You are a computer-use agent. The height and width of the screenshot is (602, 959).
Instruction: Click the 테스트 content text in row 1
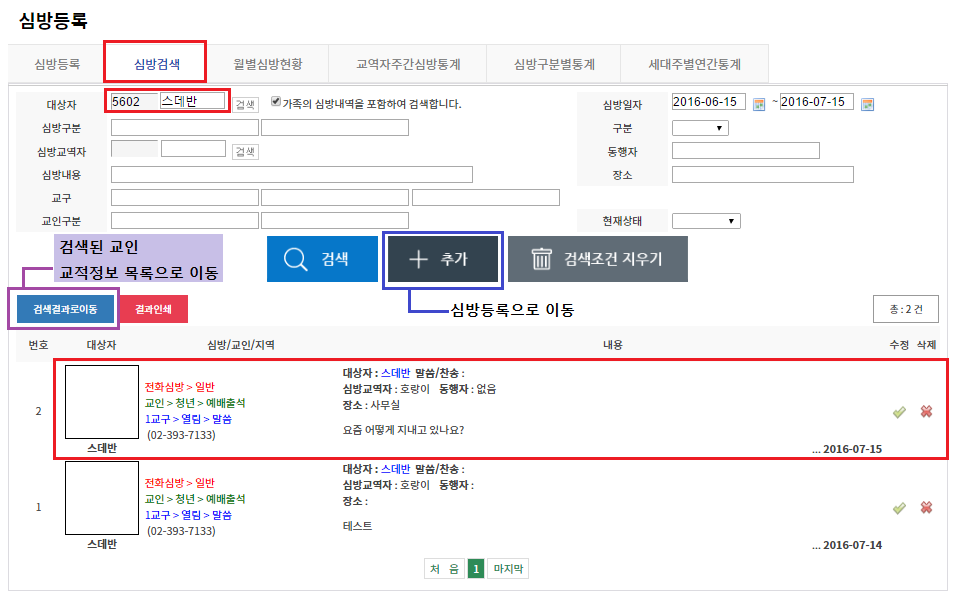click(357, 526)
